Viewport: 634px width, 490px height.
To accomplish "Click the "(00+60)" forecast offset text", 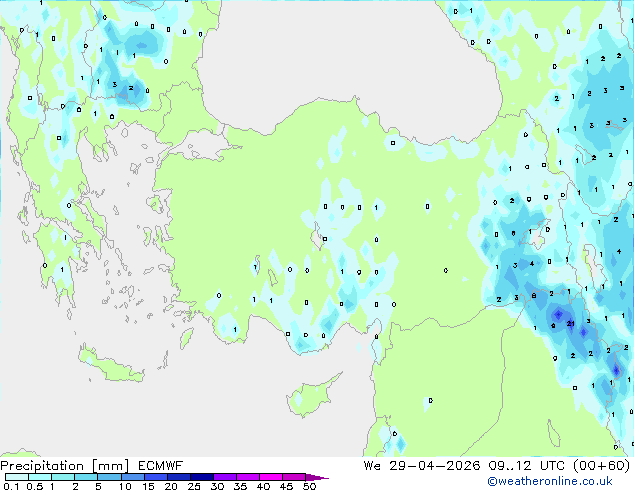I will (602, 466).
